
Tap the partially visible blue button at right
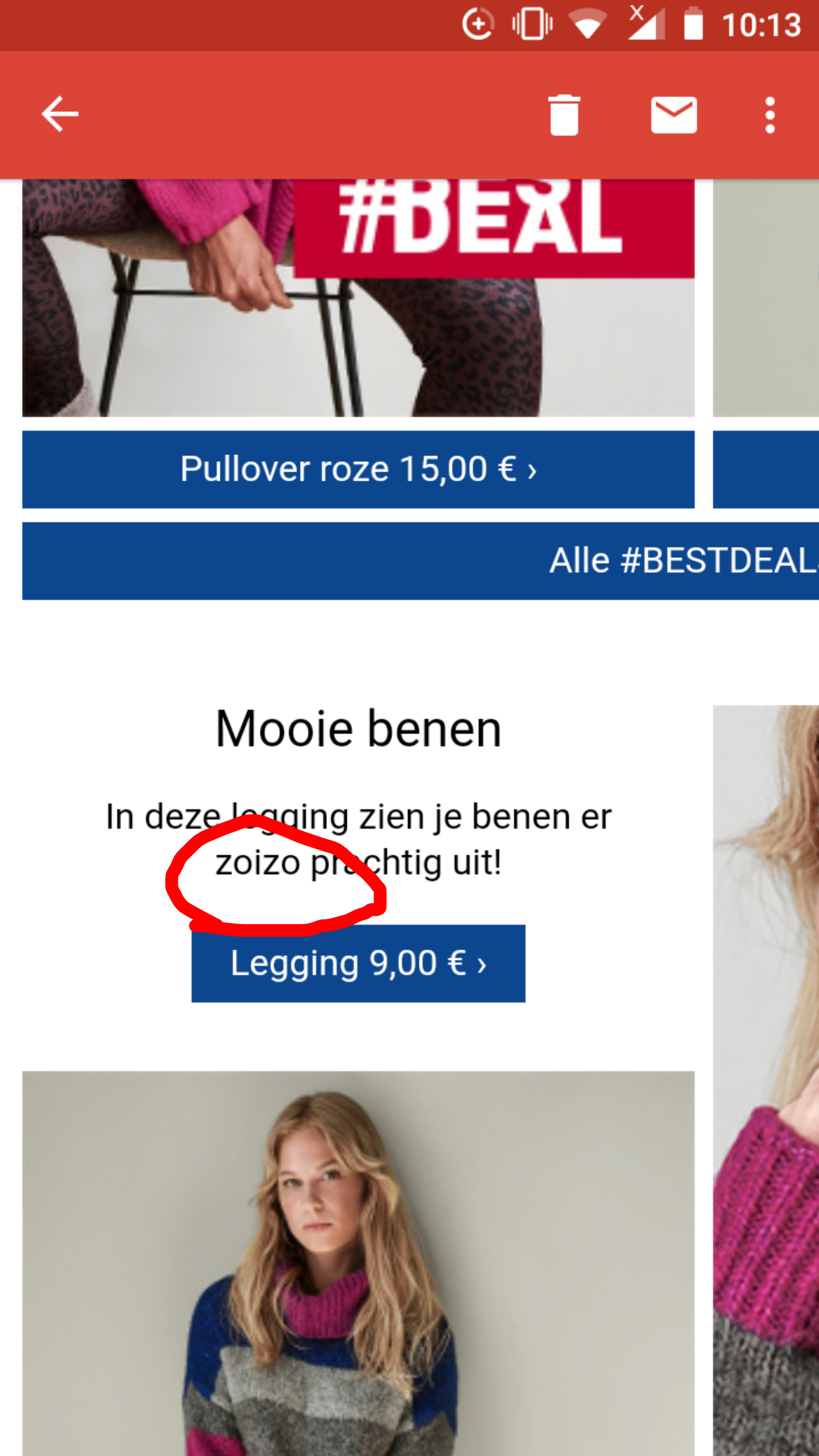click(x=766, y=469)
